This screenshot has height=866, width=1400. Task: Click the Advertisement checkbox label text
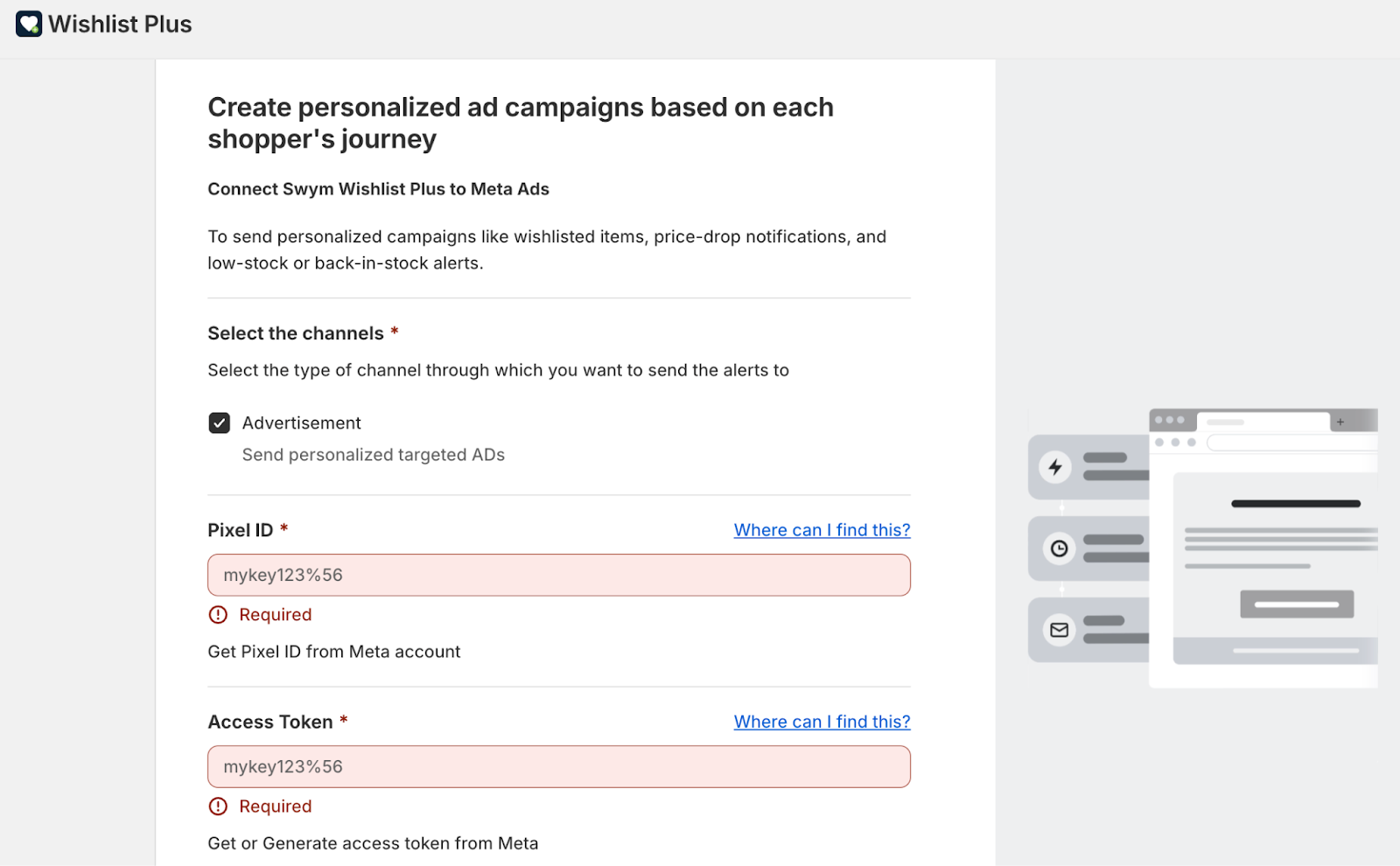click(301, 423)
